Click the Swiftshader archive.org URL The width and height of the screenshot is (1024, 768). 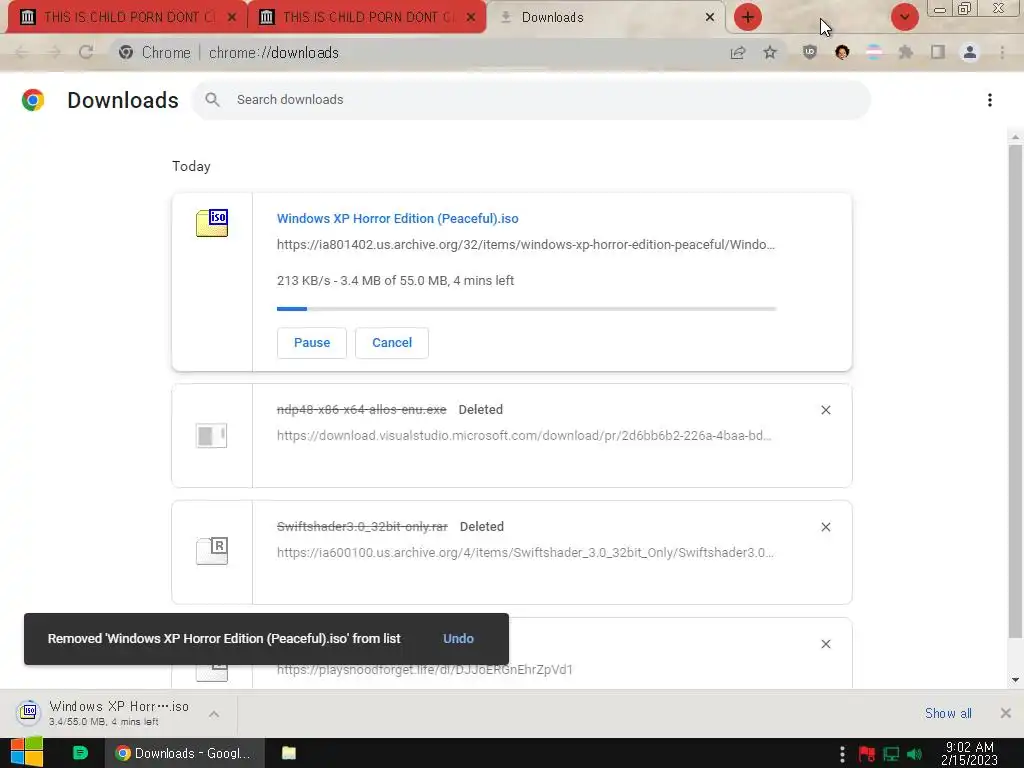click(x=525, y=552)
